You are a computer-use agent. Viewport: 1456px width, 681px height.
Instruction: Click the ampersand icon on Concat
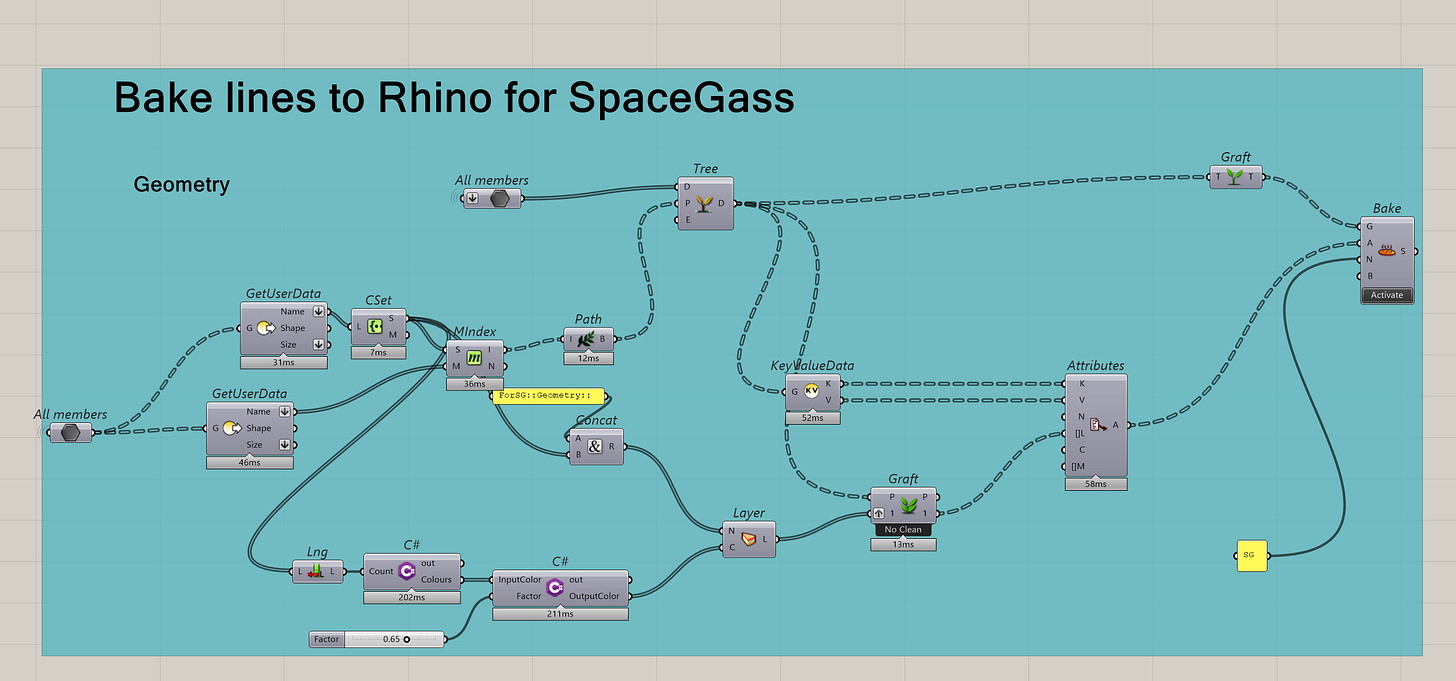[x=595, y=446]
